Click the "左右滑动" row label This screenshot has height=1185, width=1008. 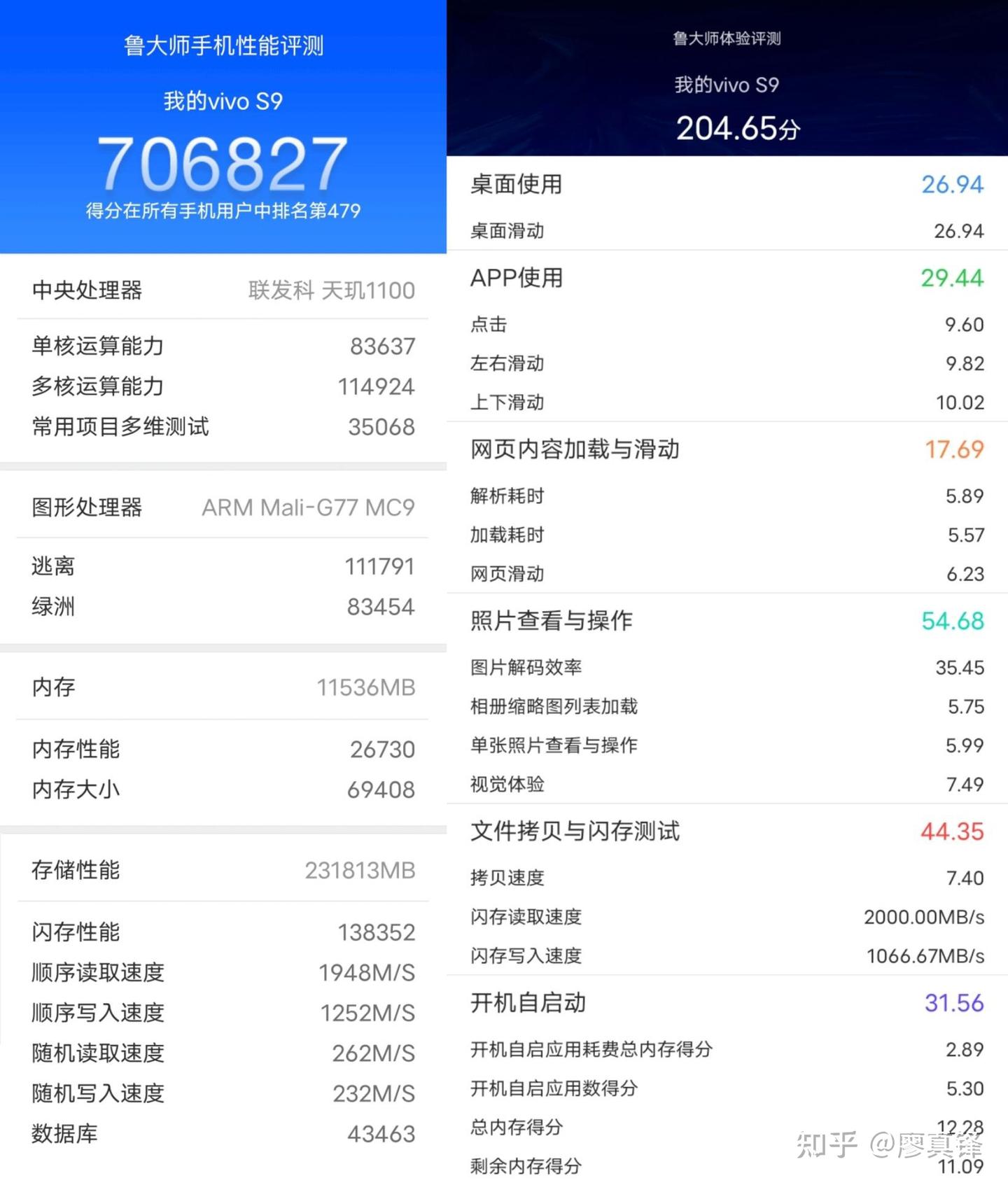(507, 363)
